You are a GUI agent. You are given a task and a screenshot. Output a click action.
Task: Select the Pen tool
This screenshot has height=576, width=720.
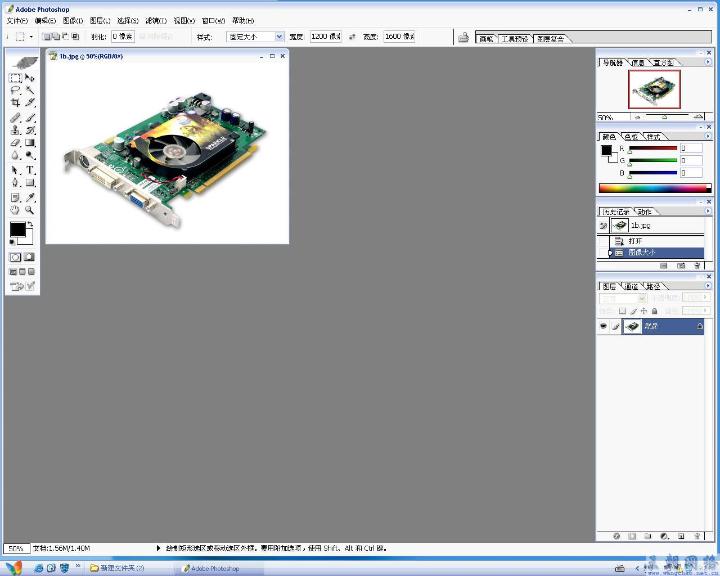pos(15,183)
